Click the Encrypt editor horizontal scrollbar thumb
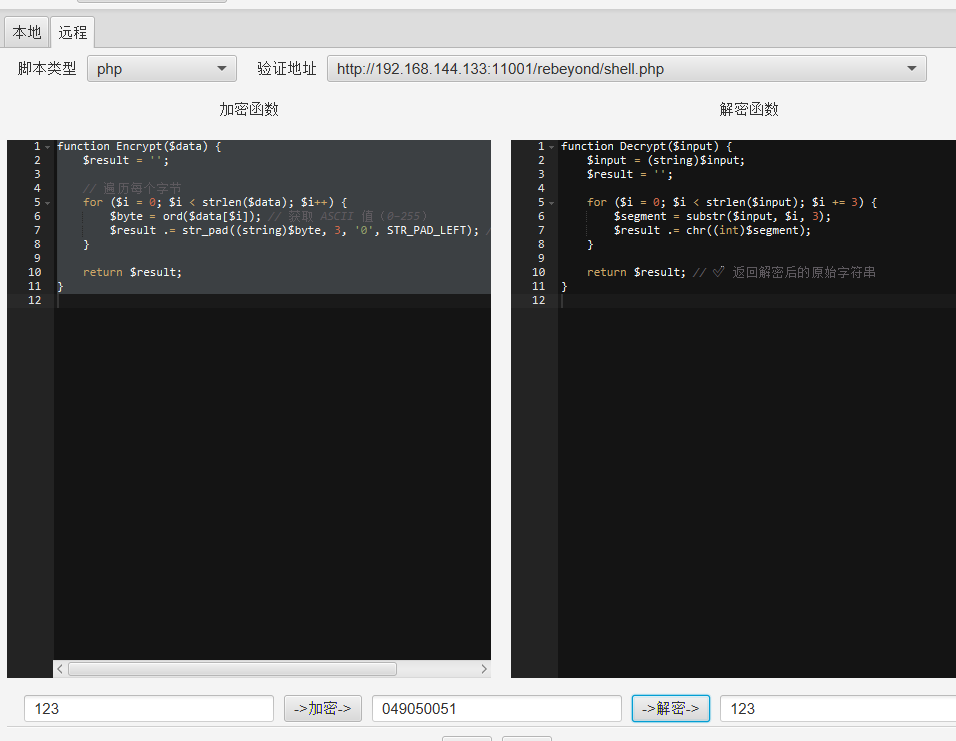The image size is (956, 741). (232, 669)
